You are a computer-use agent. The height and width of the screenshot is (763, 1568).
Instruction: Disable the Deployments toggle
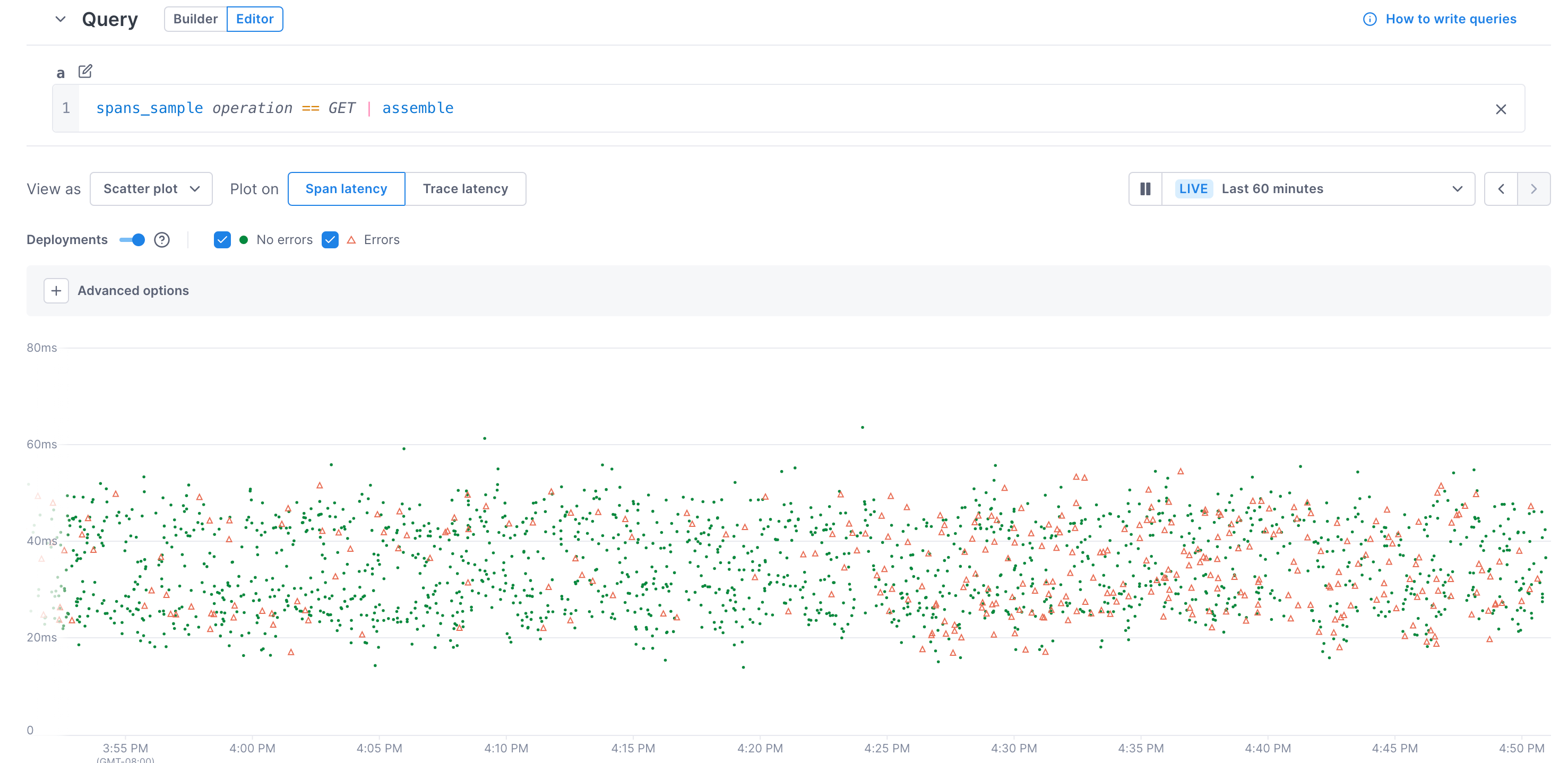(132, 240)
